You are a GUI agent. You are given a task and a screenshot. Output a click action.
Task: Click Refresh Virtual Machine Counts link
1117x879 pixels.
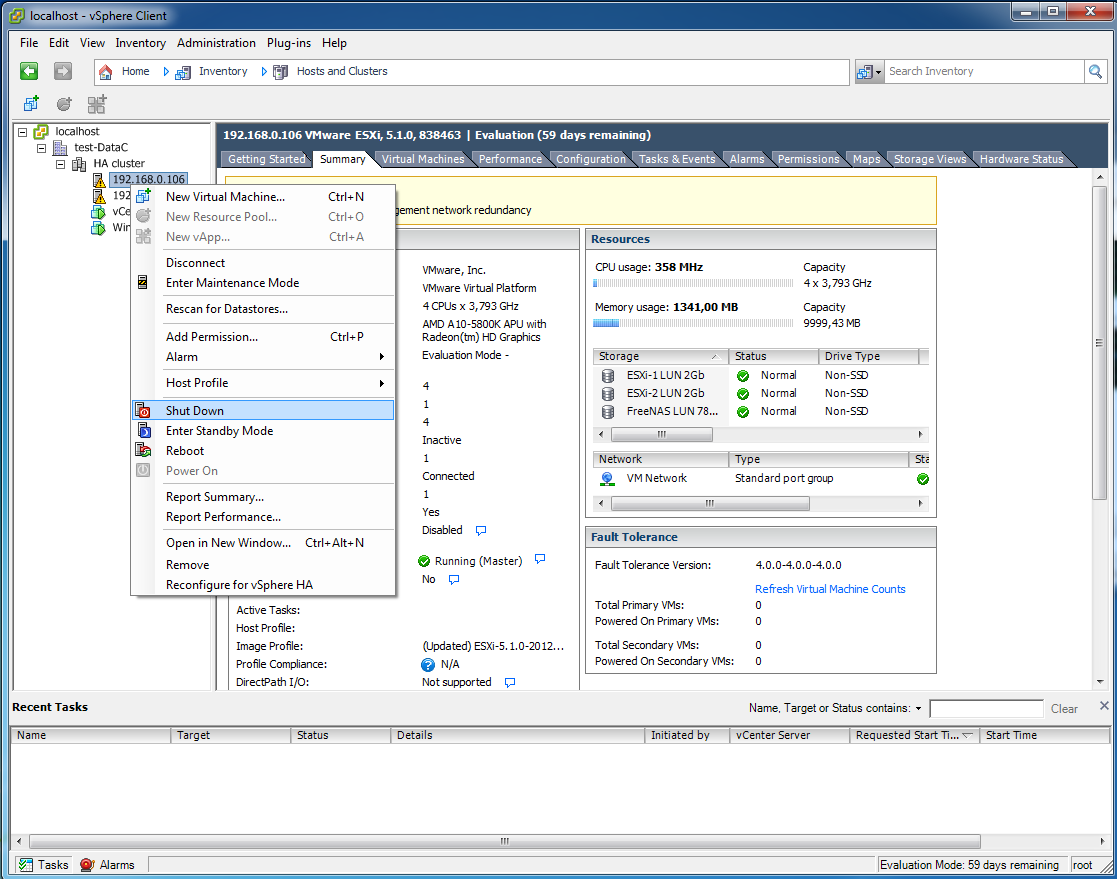[830, 589]
